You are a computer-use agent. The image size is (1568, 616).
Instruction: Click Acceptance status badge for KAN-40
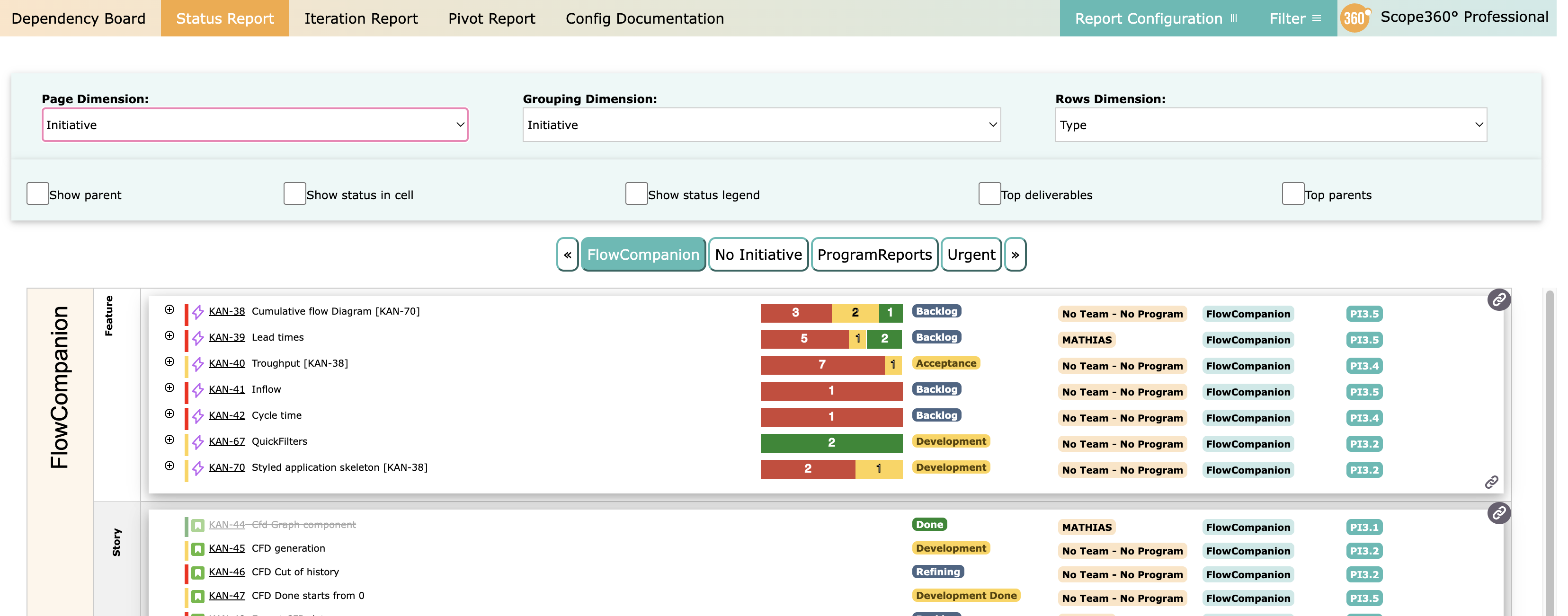click(x=946, y=364)
